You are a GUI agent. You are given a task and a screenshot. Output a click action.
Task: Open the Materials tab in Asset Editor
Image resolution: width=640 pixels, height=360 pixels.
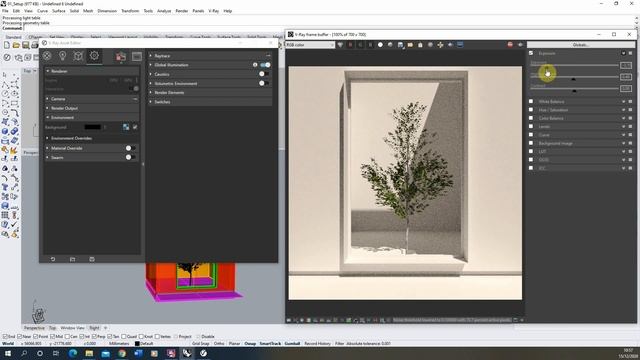pyautogui.click(x=47, y=56)
